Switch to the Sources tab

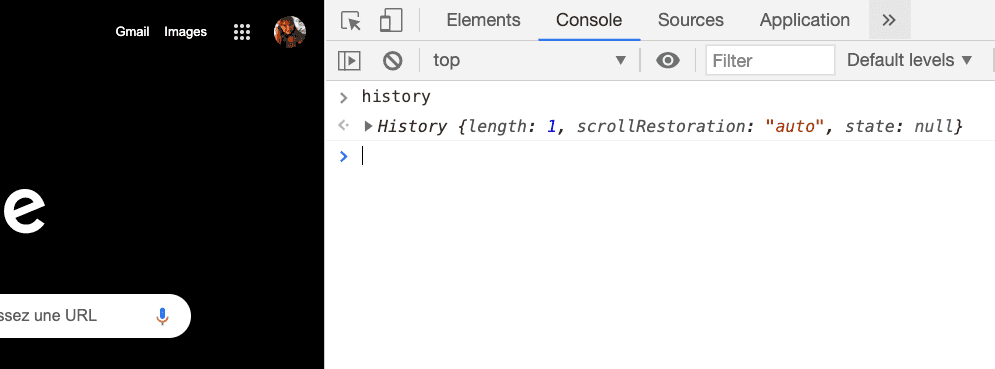tap(690, 20)
